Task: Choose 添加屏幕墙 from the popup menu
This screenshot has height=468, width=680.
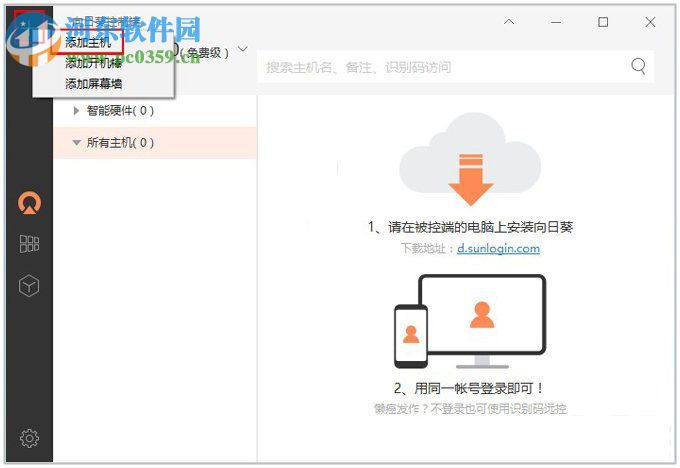Action: pos(93,84)
